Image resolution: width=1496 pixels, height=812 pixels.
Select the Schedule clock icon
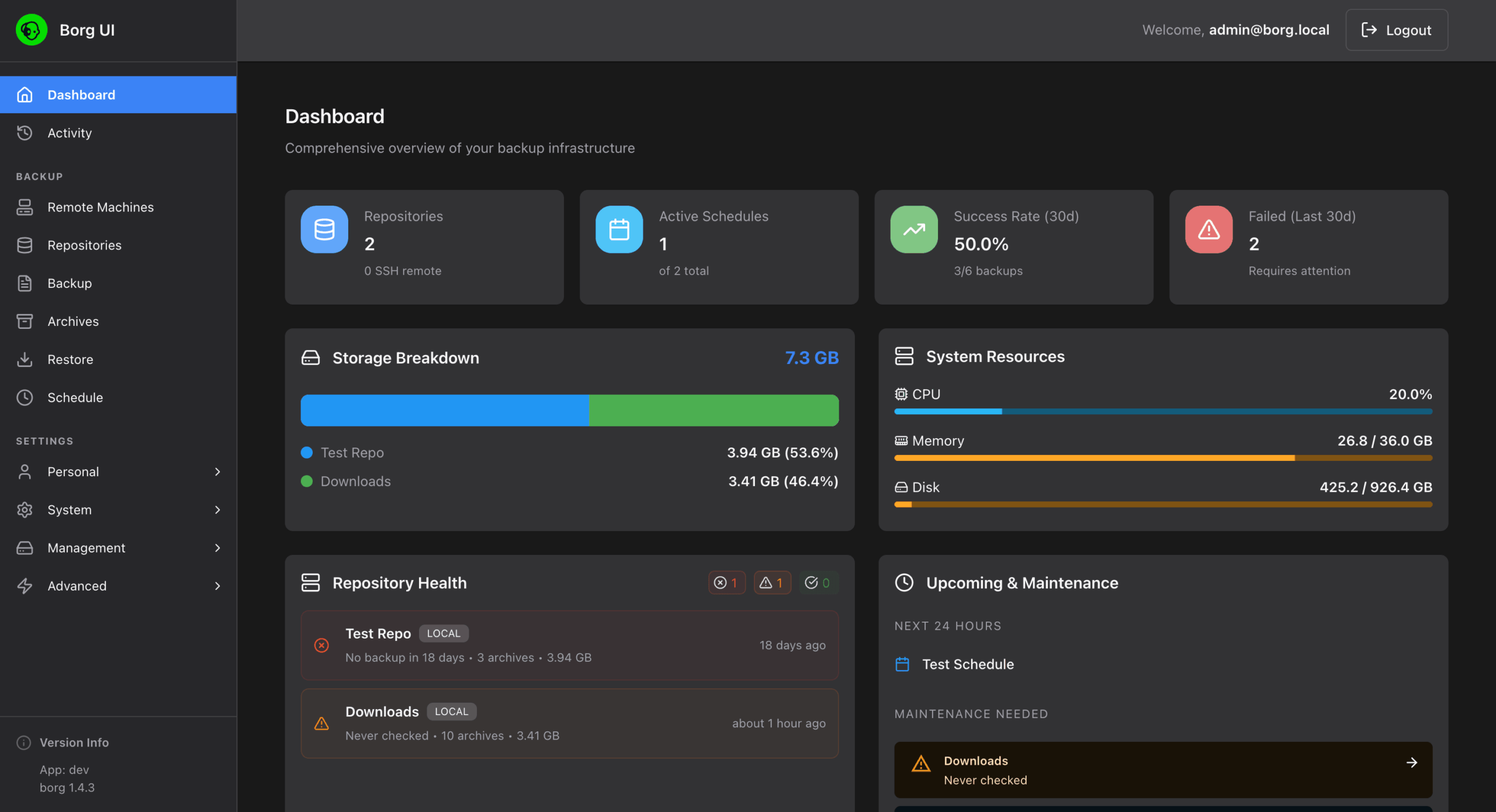(25, 397)
